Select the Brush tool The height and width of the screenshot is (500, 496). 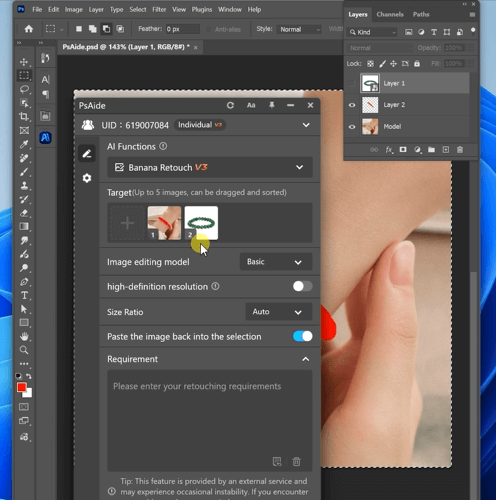tap(24, 172)
